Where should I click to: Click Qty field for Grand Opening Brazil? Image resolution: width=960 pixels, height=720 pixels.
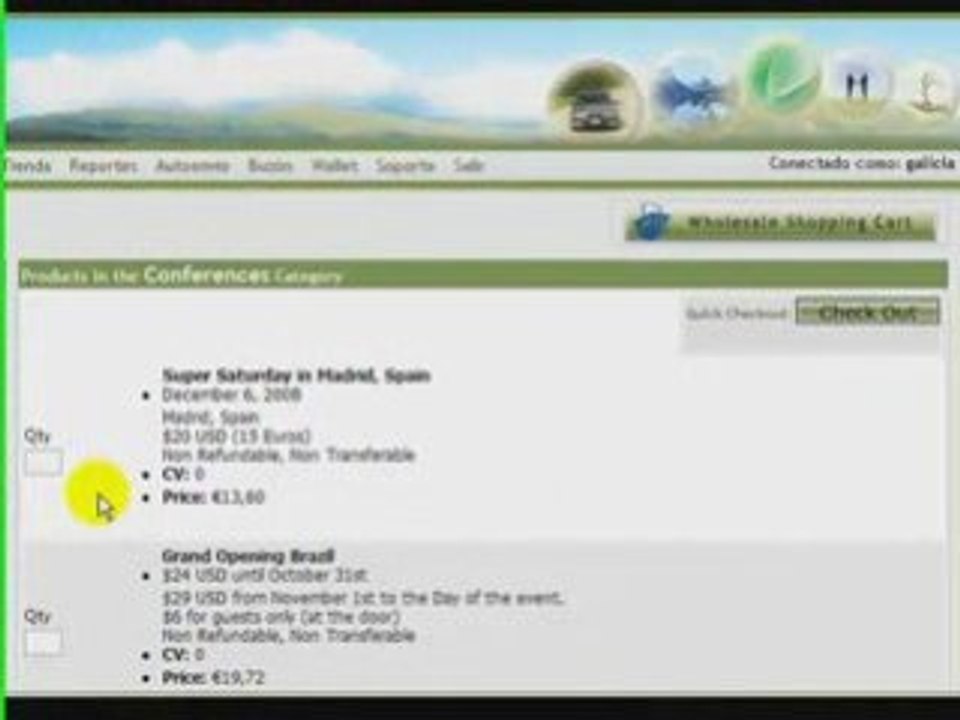pos(42,642)
